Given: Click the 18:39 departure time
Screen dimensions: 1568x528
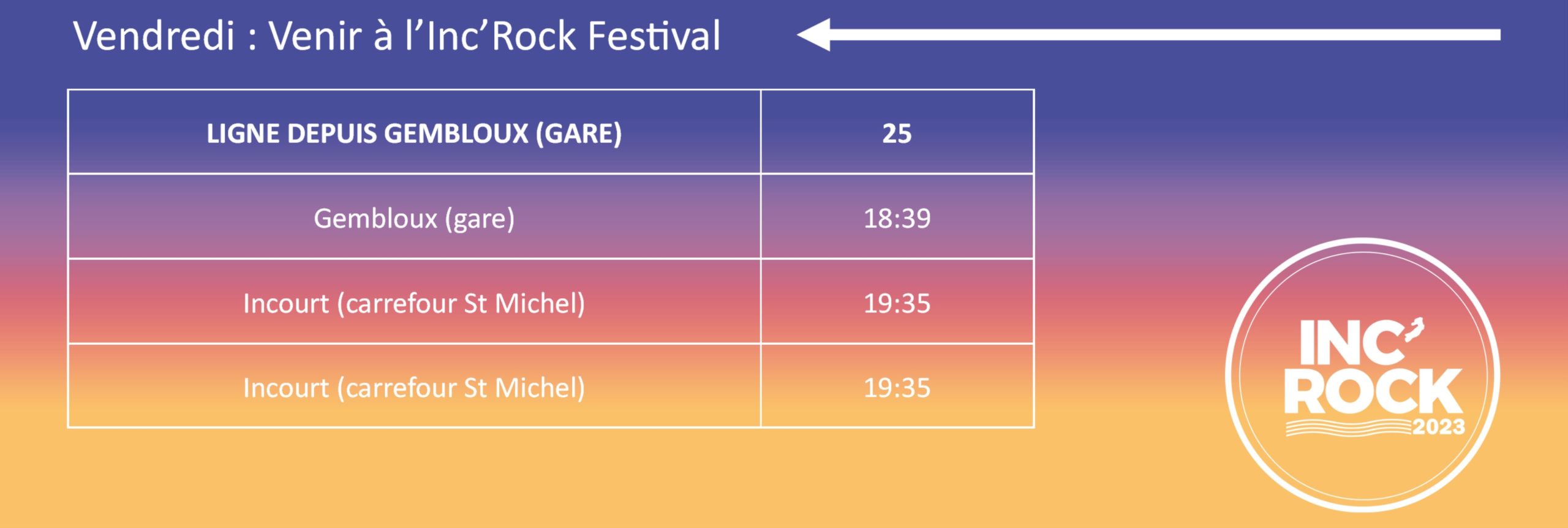Looking at the screenshot, I should pos(897,218).
